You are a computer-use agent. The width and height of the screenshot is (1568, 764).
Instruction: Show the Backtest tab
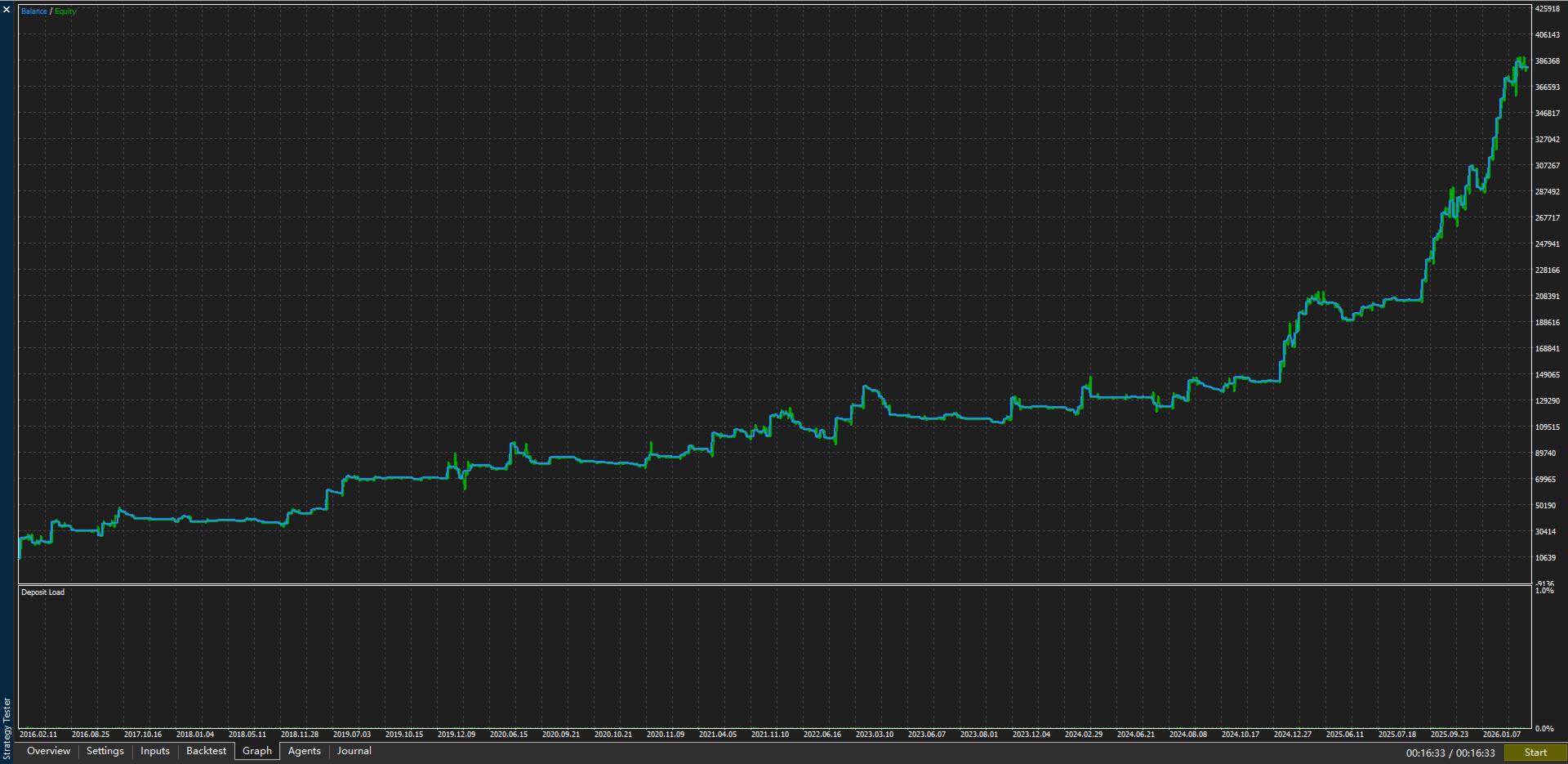click(207, 751)
